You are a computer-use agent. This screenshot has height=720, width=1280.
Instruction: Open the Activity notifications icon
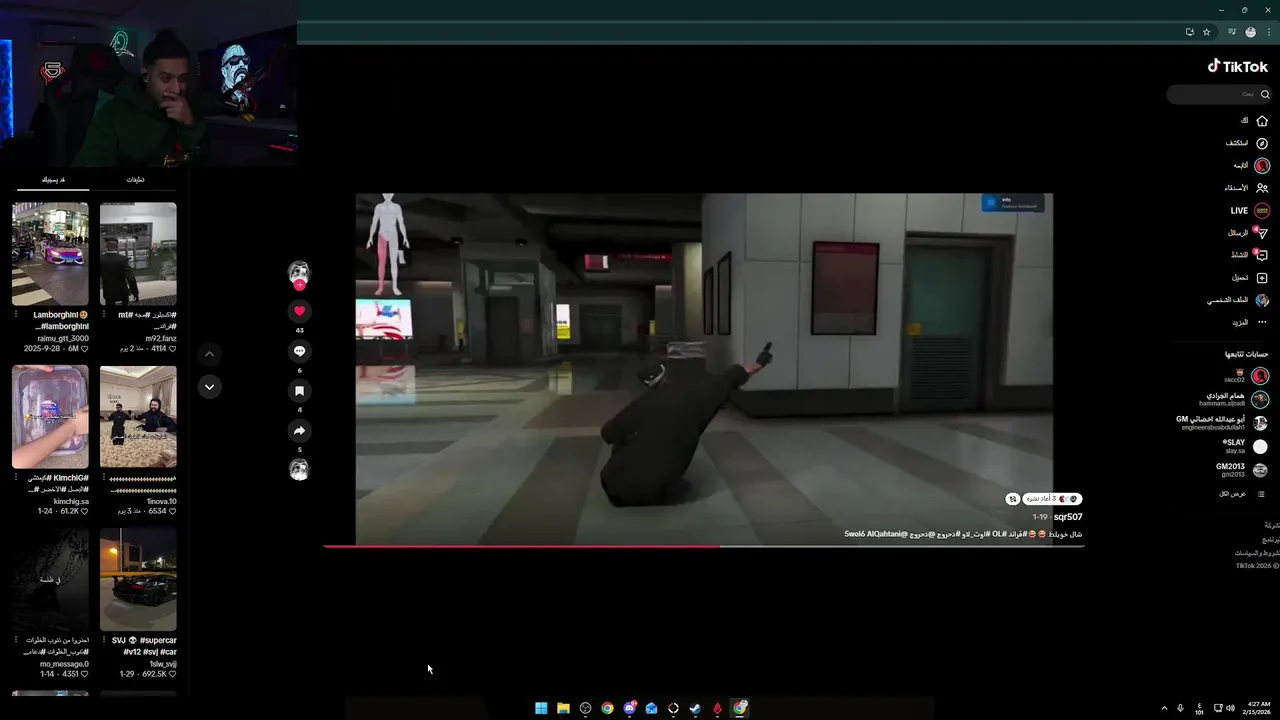point(1262,255)
